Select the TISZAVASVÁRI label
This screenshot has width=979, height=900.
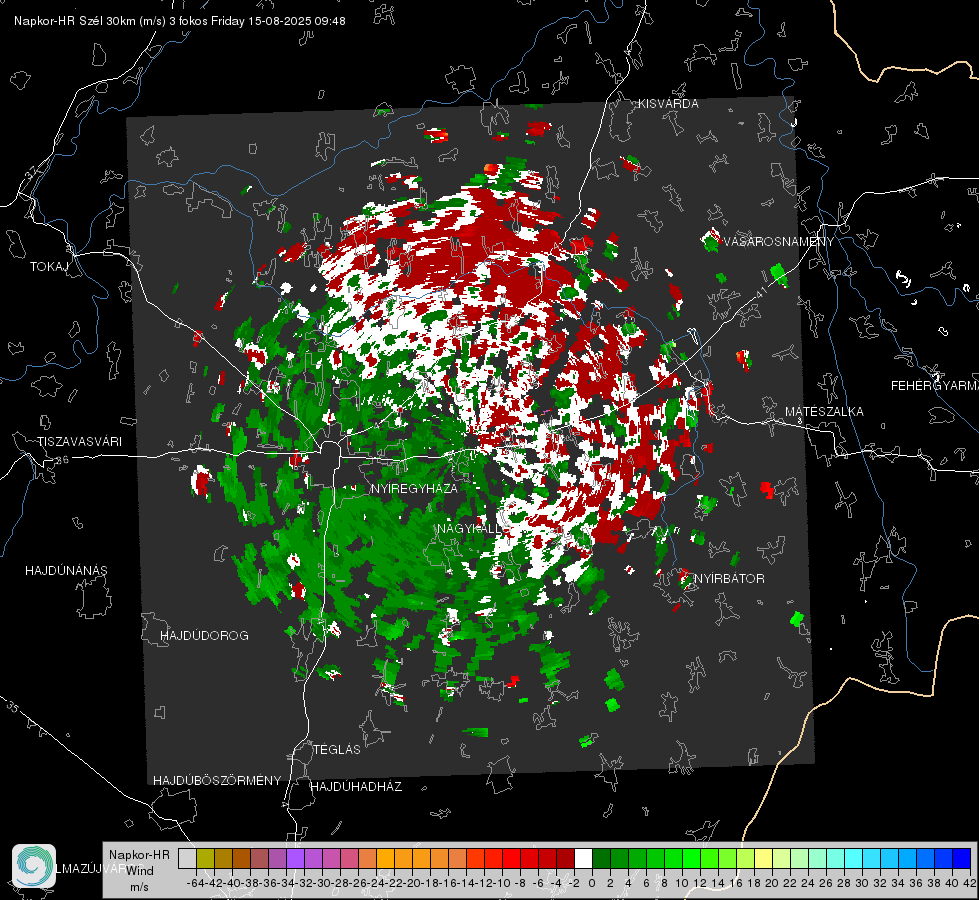click(x=79, y=442)
